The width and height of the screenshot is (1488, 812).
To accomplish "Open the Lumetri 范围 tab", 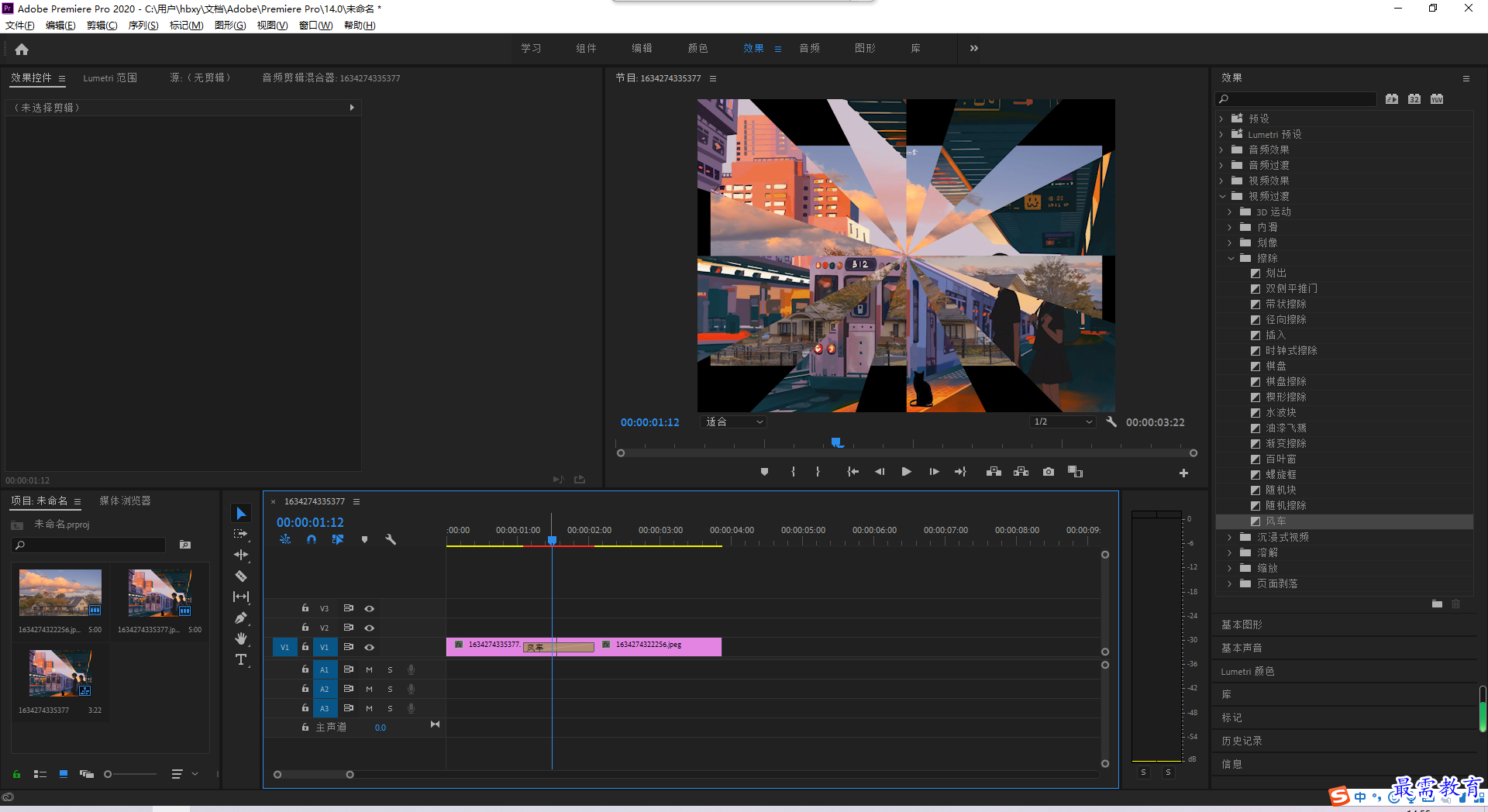I will tap(110, 78).
